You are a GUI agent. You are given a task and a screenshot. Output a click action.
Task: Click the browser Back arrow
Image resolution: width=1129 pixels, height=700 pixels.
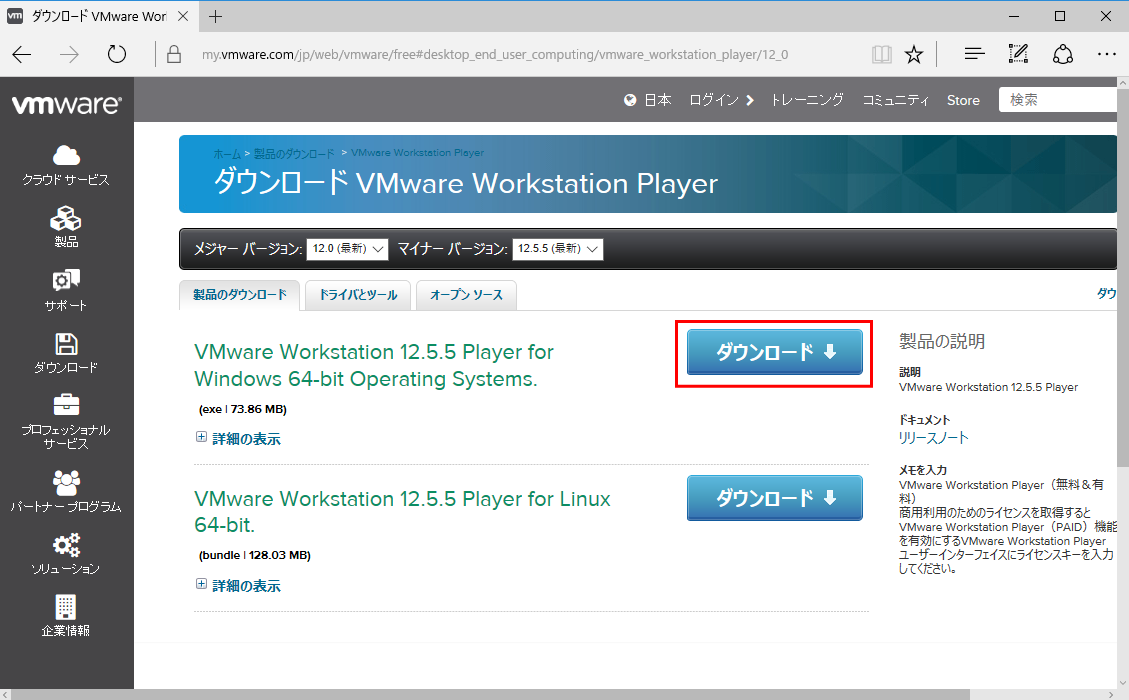coord(22,54)
